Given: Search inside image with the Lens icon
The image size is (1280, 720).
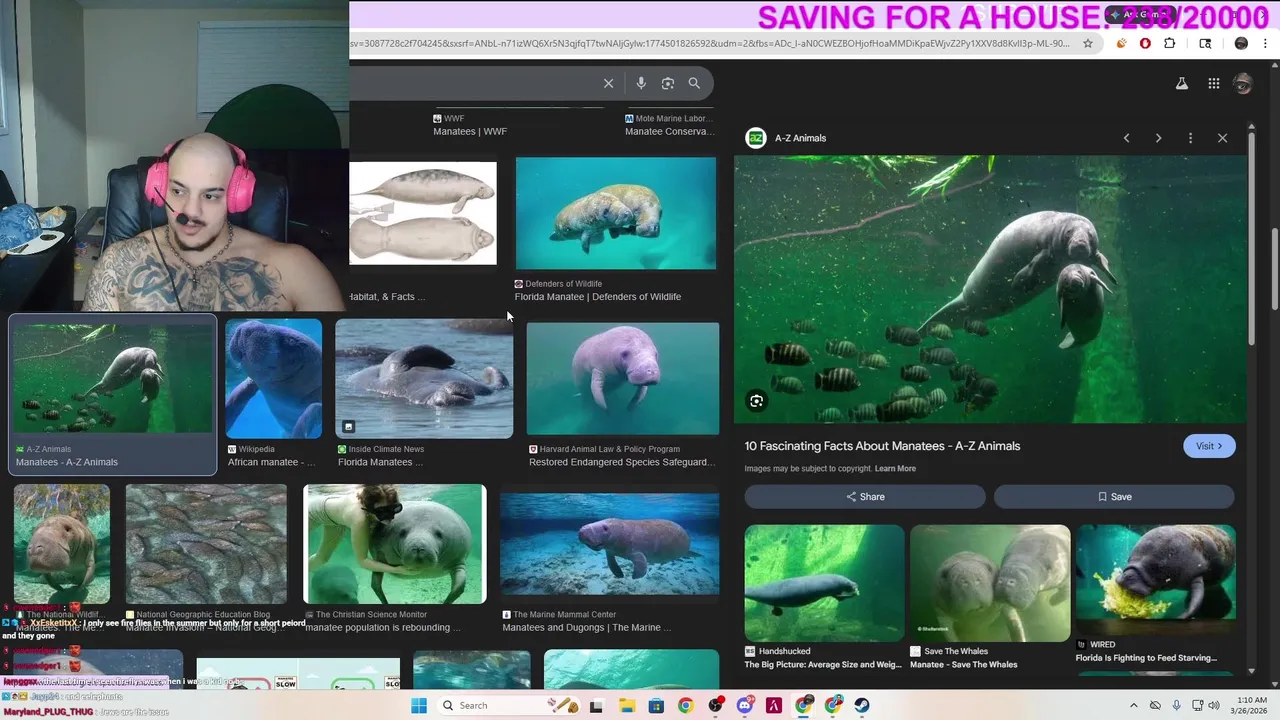Looking at the screenshot, I should coord(757,401).
